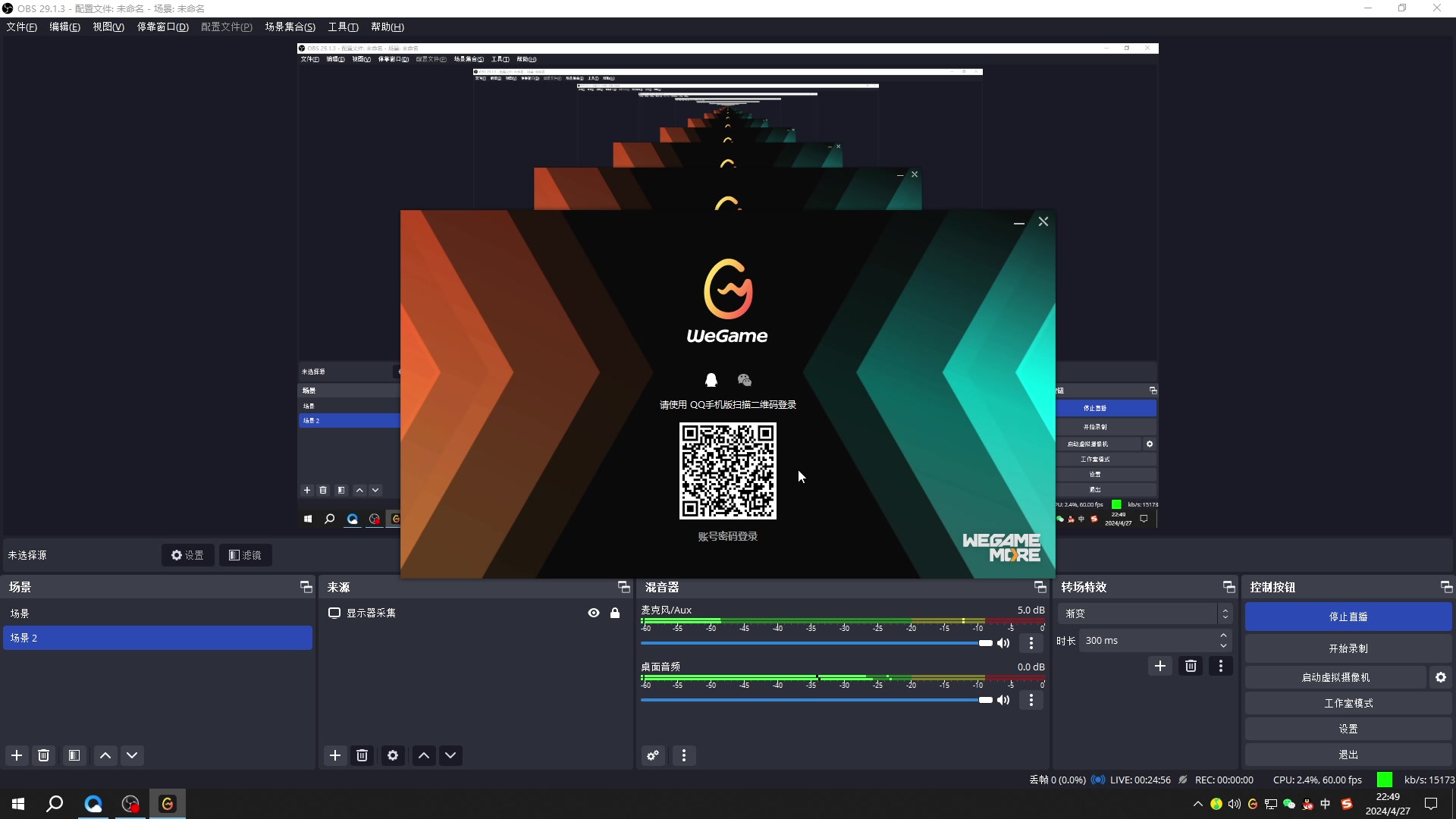Open notification center icon in taskbar
The height and width of the screenshot is (819, 1456).
coord(1431,804)
